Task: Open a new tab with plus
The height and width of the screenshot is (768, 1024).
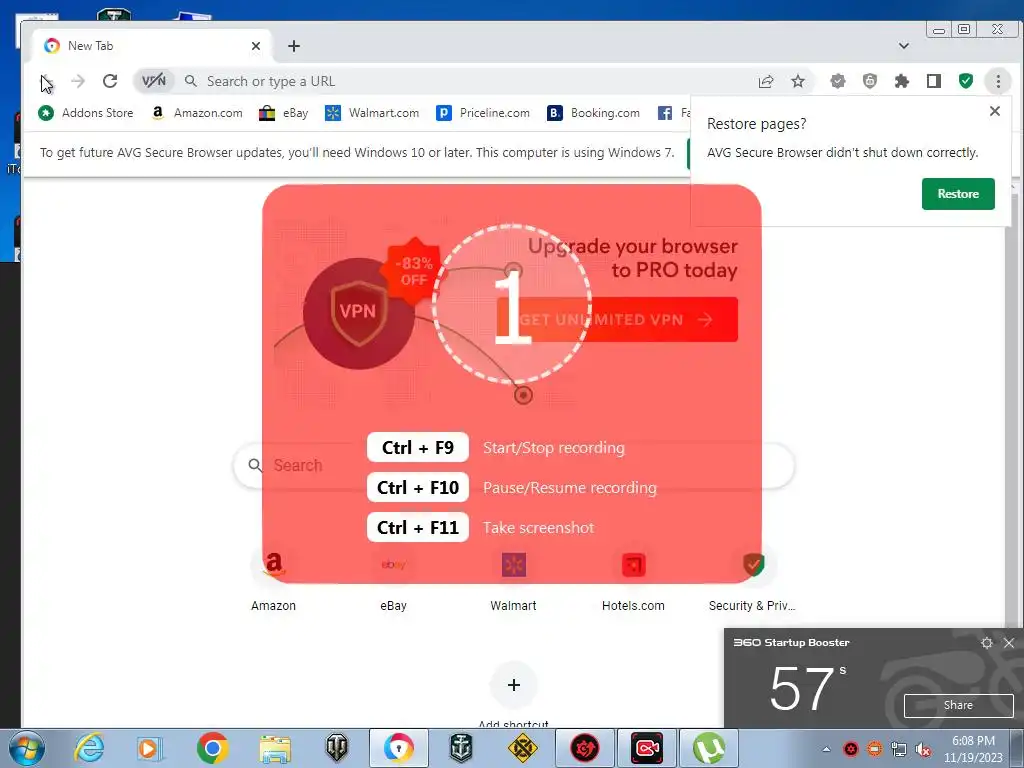Action: (x=294, y=46)
